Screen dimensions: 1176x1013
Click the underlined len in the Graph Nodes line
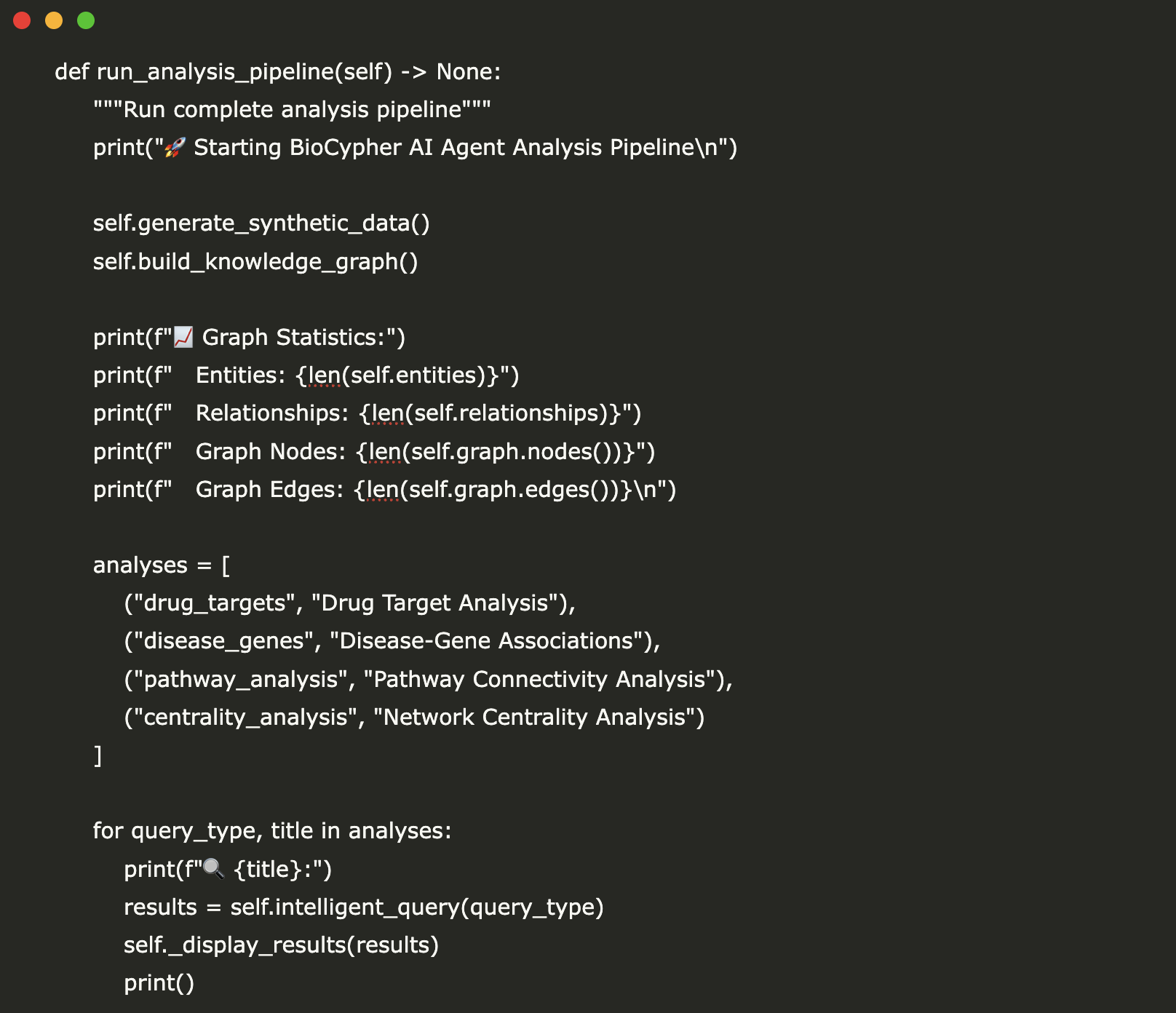click(x=385, y=452)
